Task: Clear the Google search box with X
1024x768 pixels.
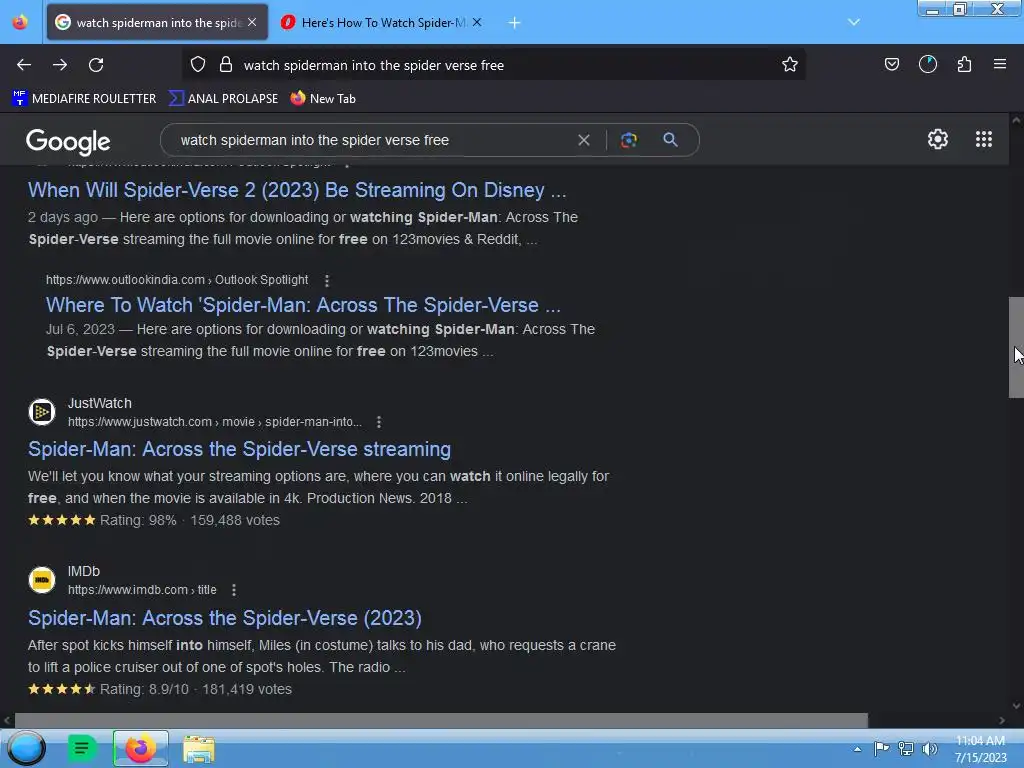Action: (584, 140)
